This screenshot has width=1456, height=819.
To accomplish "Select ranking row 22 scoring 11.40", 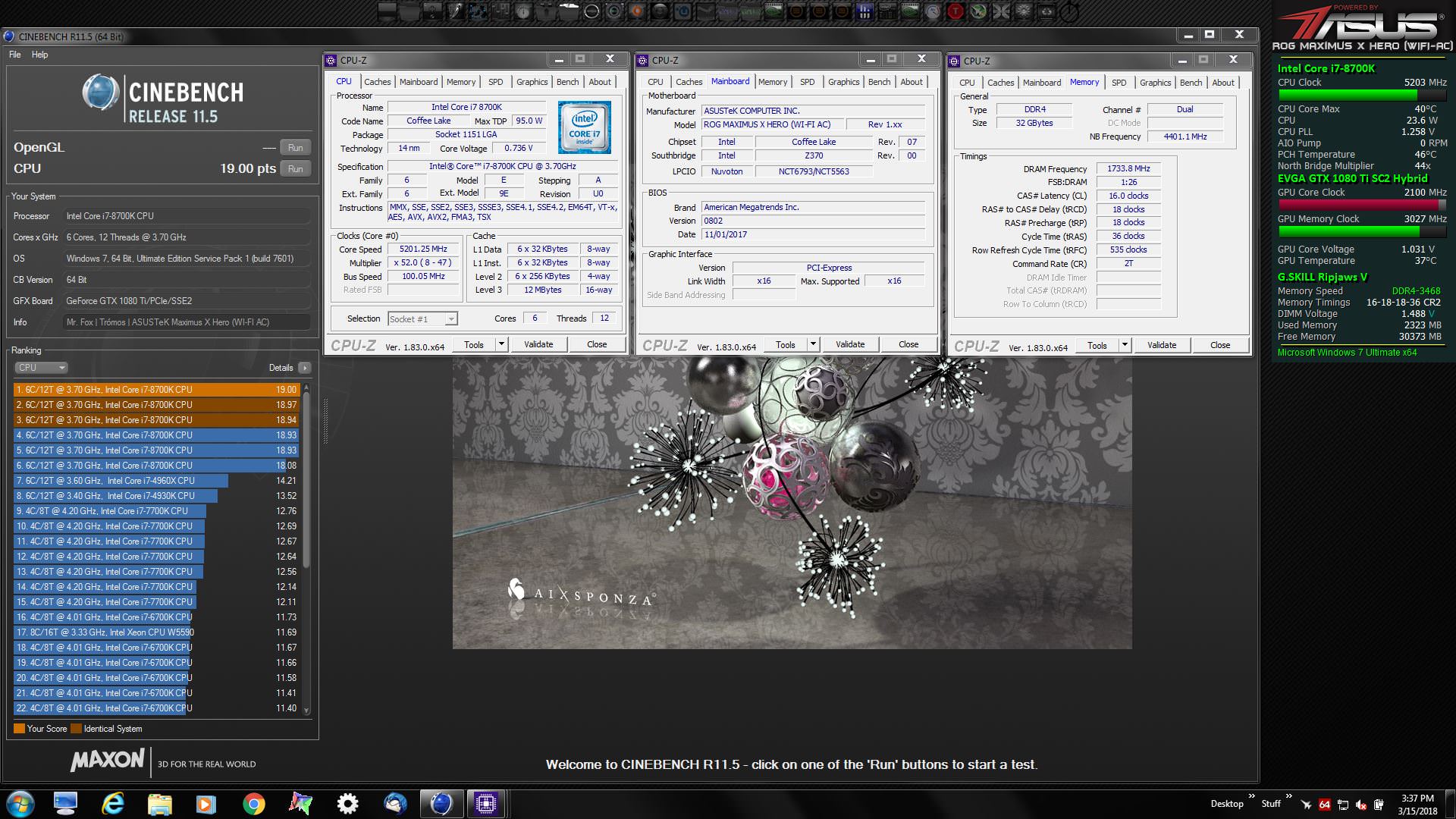I will (x=156, y=708).
